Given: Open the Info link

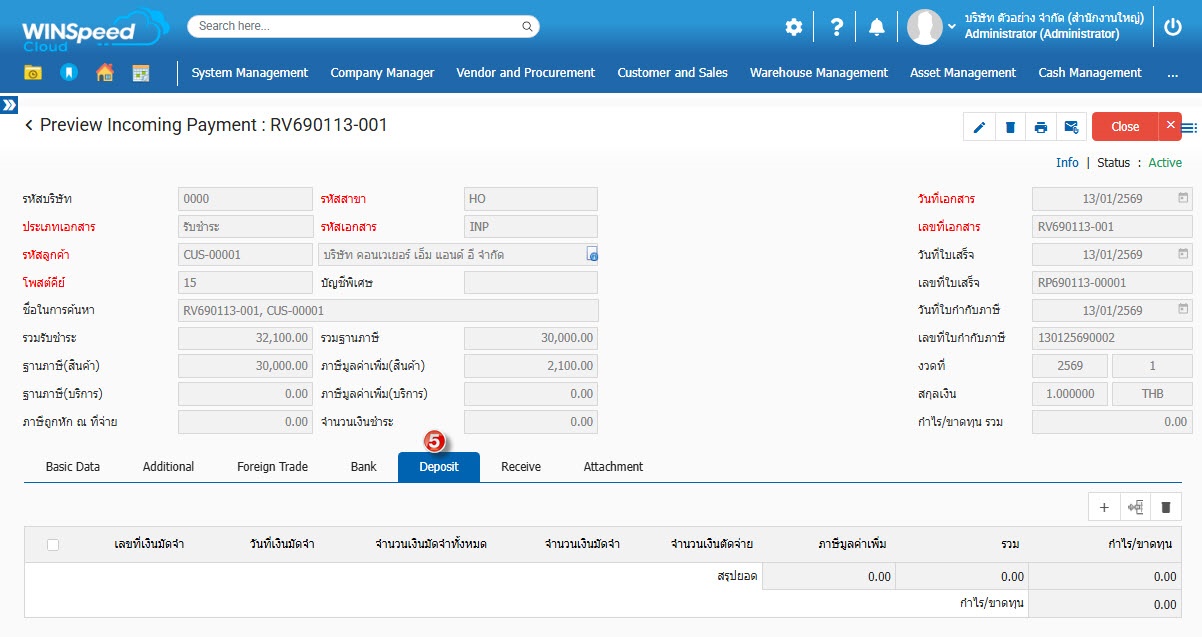Looking at the screenshot, I should (1067, 163).
